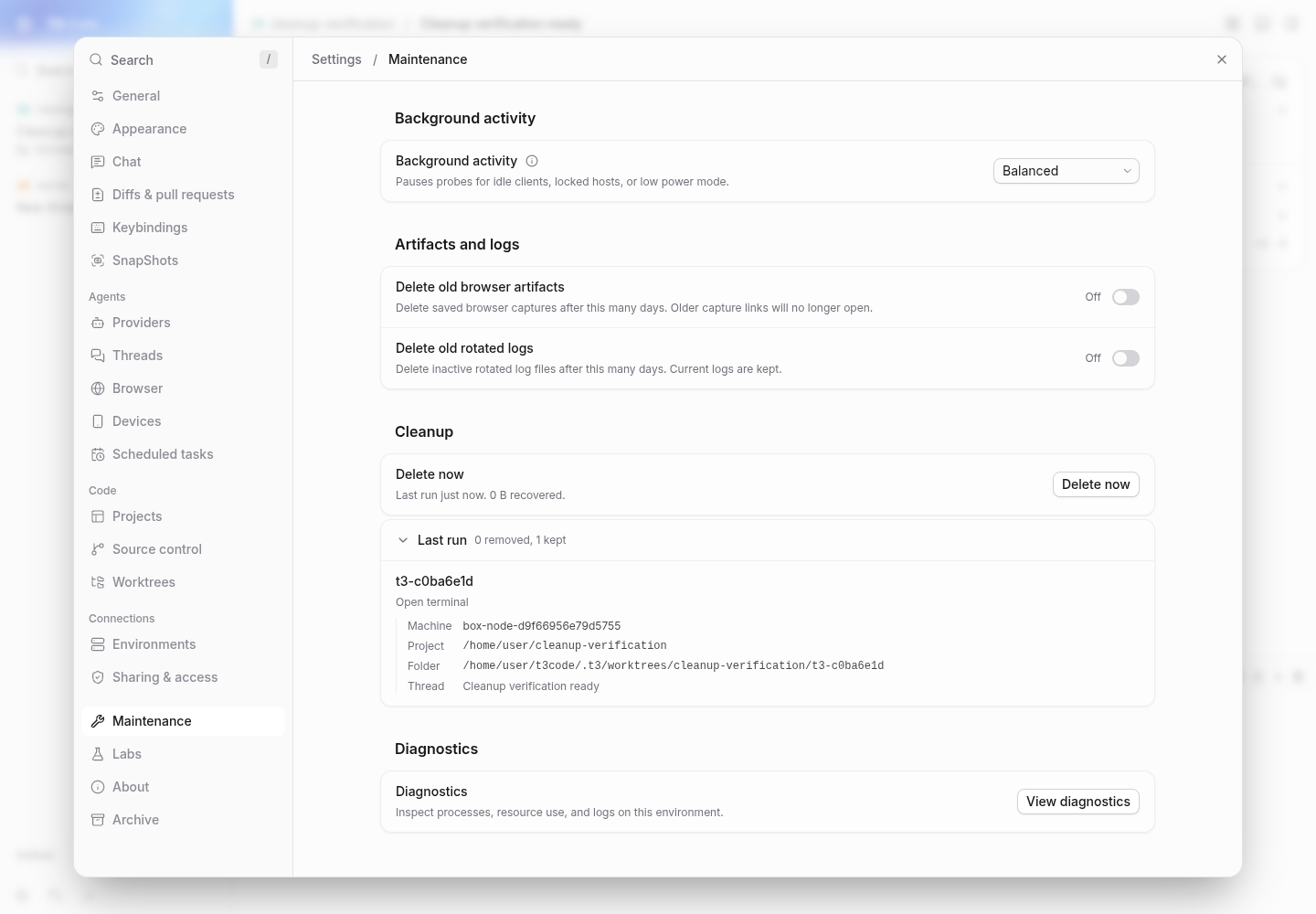
Task: Click the Sharing & access shield icon
Action: [x=98, y=677]
